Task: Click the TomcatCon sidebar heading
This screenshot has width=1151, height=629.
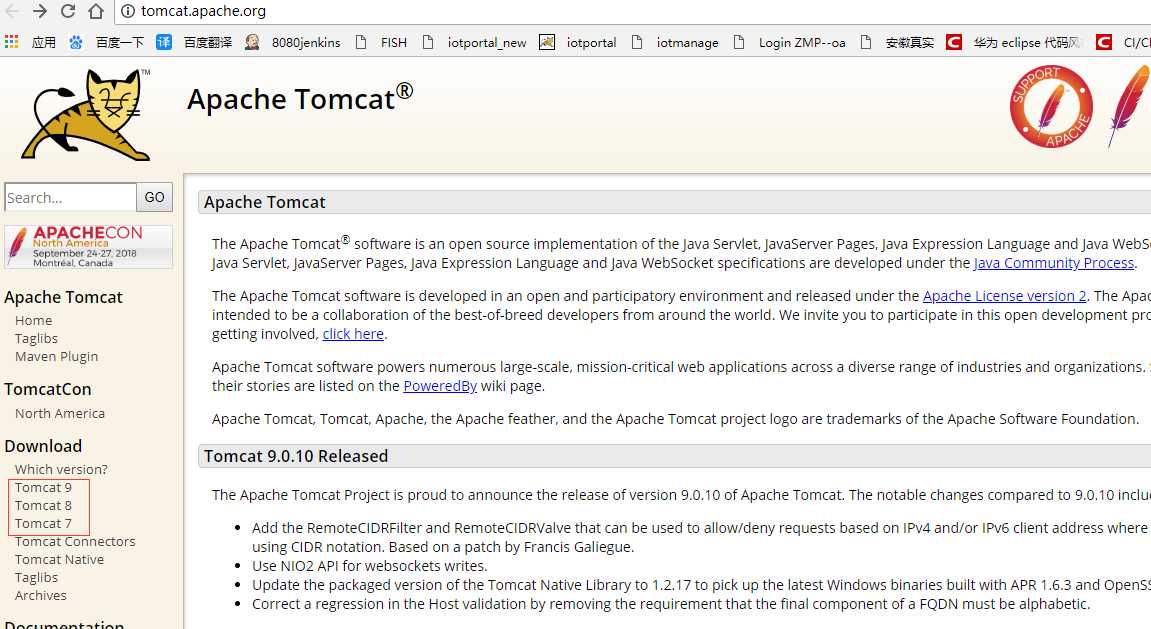Action: point(48,389)
